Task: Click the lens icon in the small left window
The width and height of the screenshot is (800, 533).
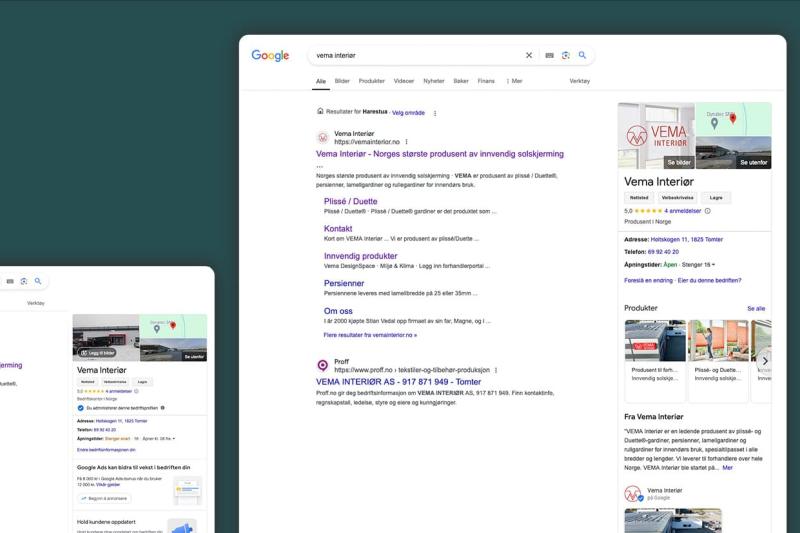Action: tap(23, 281)
